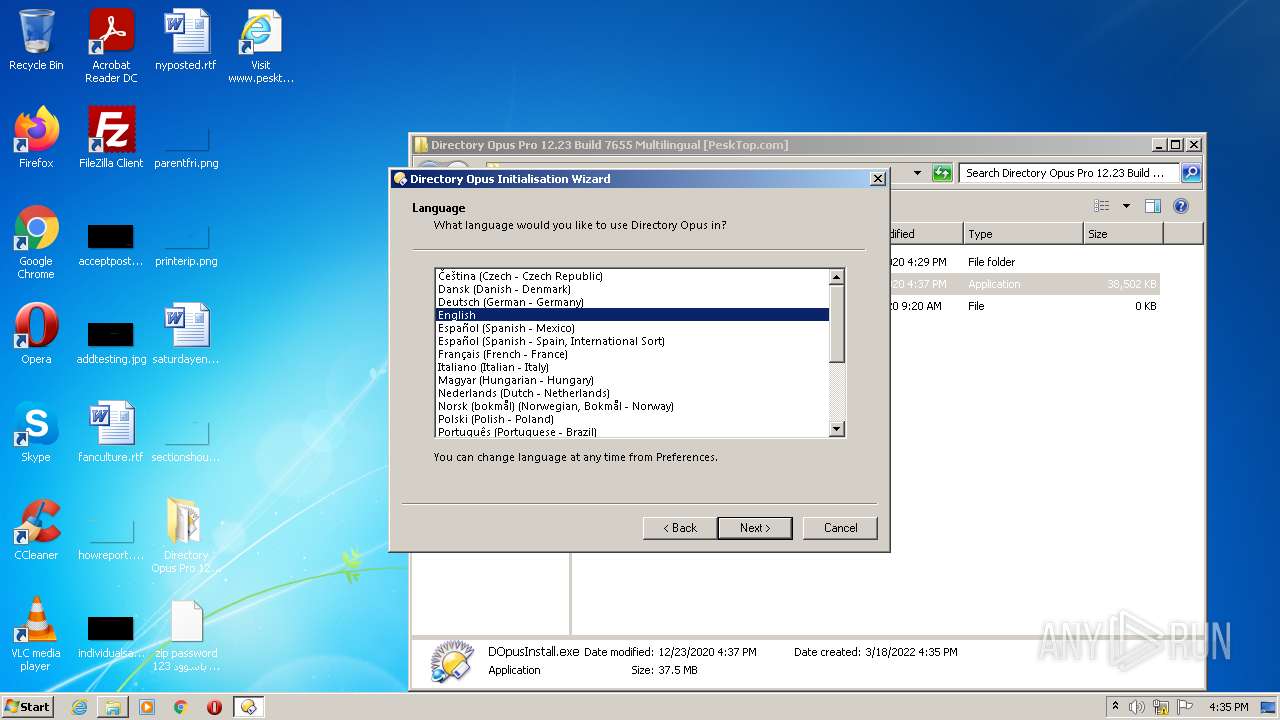
Task: Select Nederlands (Dutch - Netherlands)
Action: 632,393
